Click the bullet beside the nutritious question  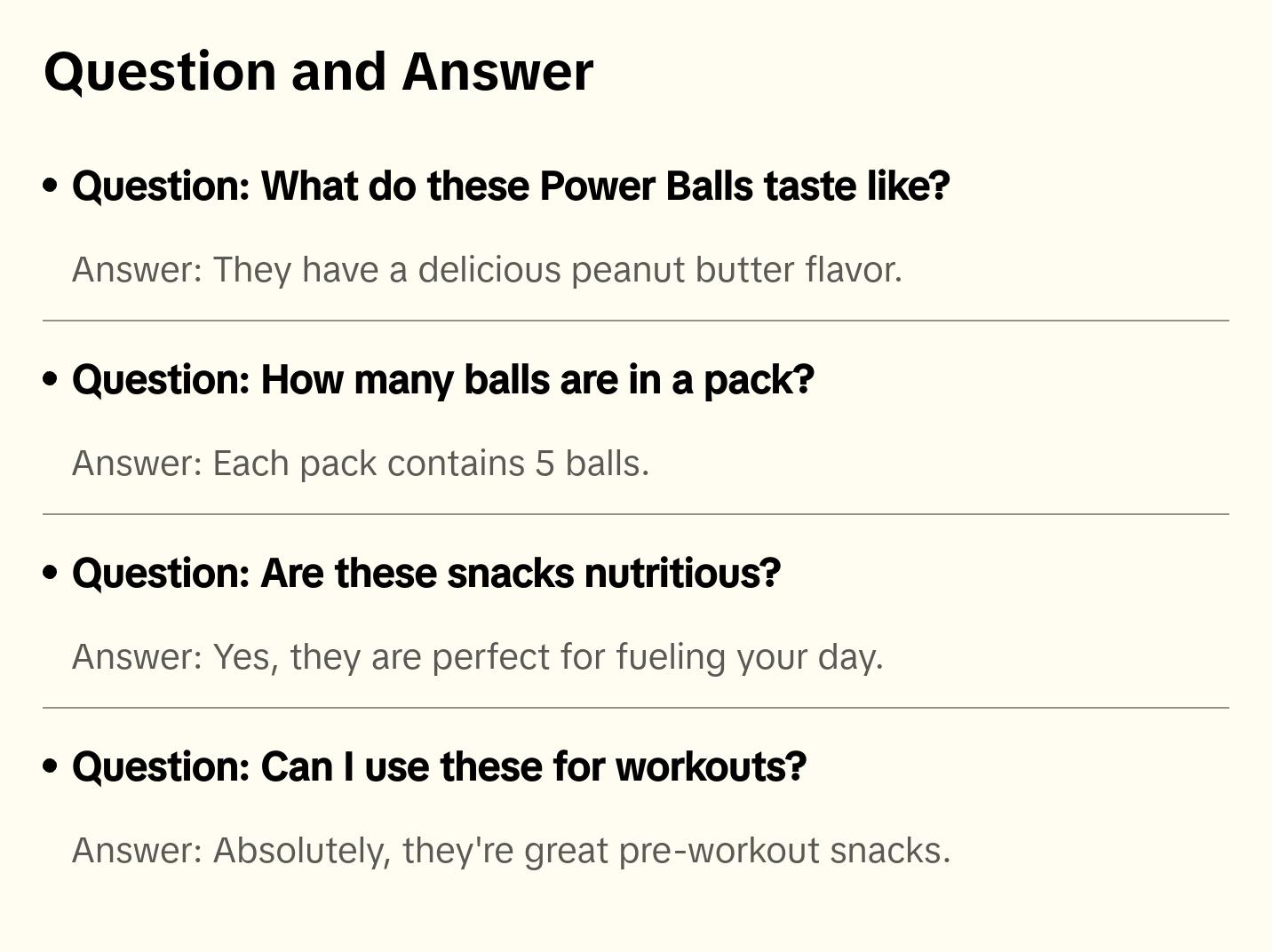51,573
